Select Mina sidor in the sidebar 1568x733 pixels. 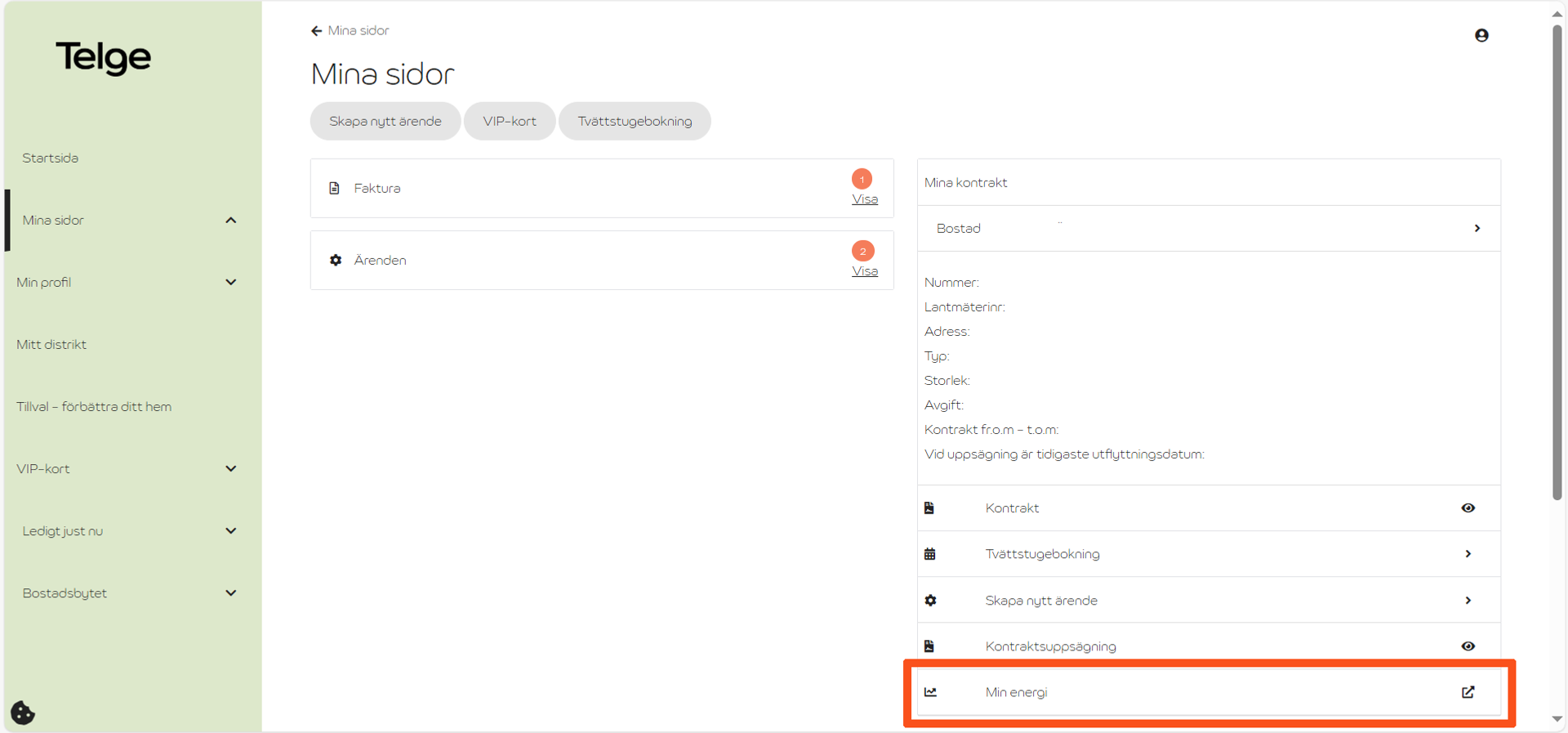tap(53, 220)
